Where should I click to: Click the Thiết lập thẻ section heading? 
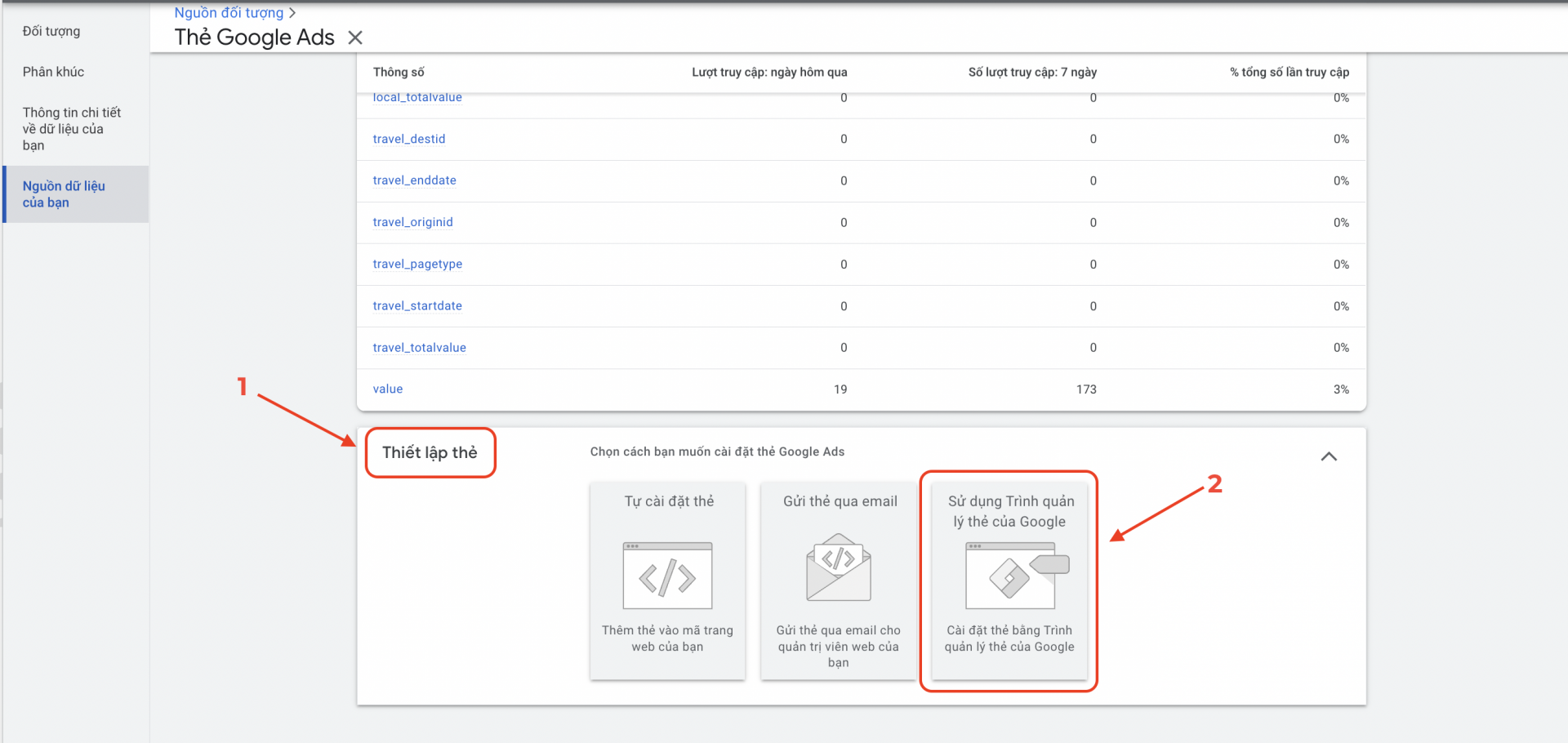430,452
